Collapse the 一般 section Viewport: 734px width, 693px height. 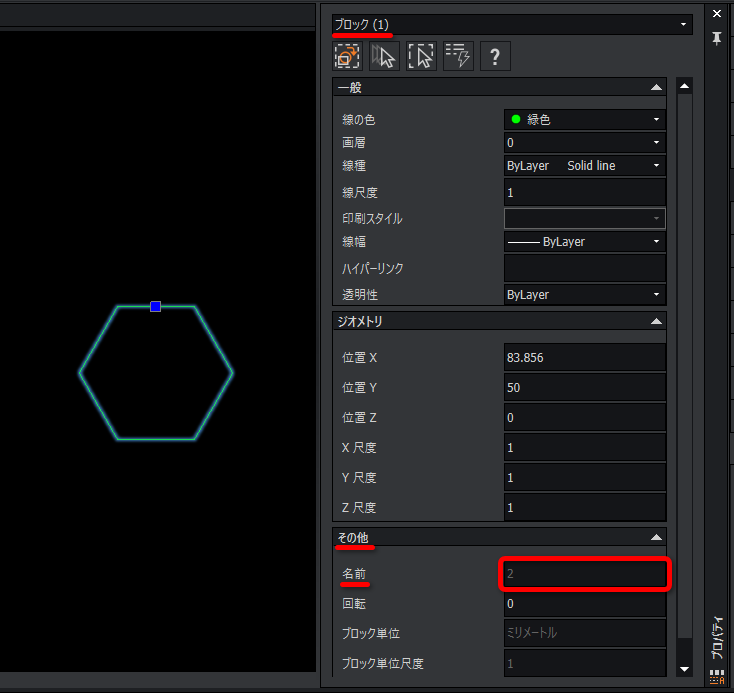(656, 87)
